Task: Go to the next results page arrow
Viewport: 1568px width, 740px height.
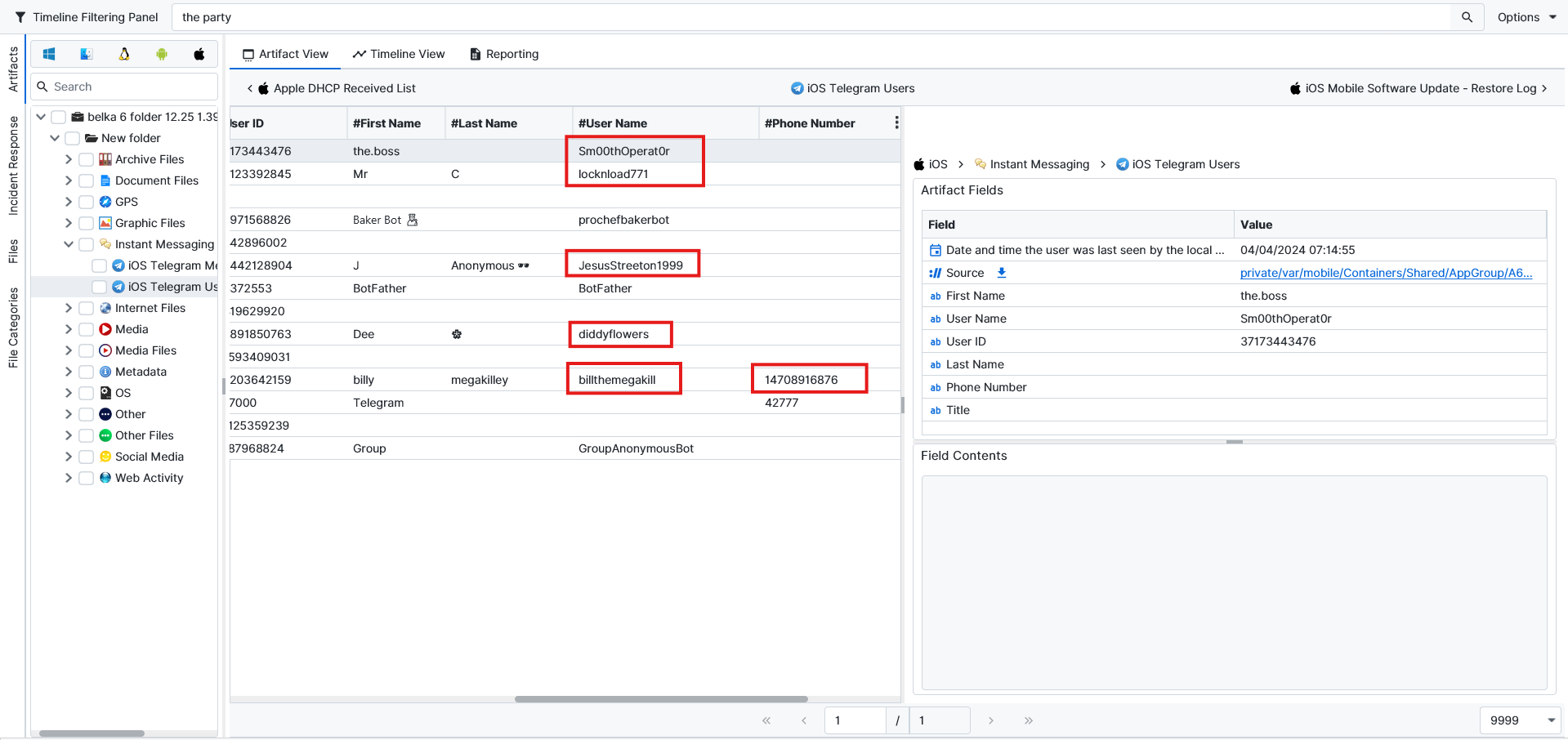Action: [990, 720]
